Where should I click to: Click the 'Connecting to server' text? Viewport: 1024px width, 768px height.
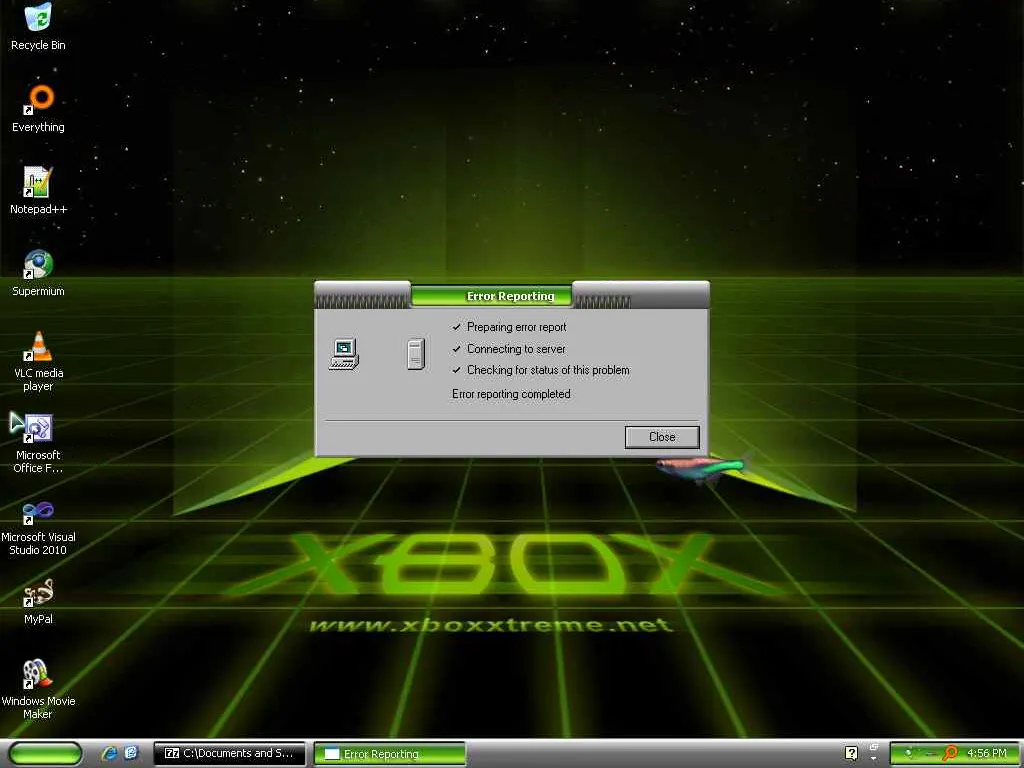click(516, 349)
